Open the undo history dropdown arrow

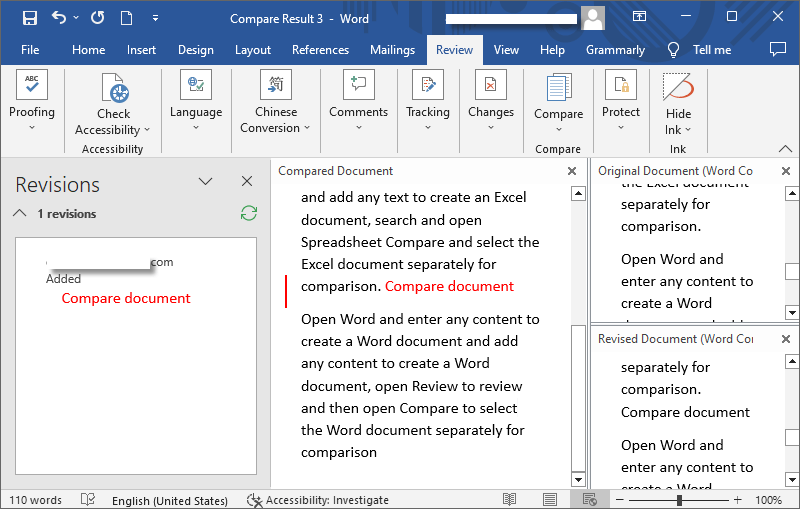pyautogui.click(x=76, y=18)
